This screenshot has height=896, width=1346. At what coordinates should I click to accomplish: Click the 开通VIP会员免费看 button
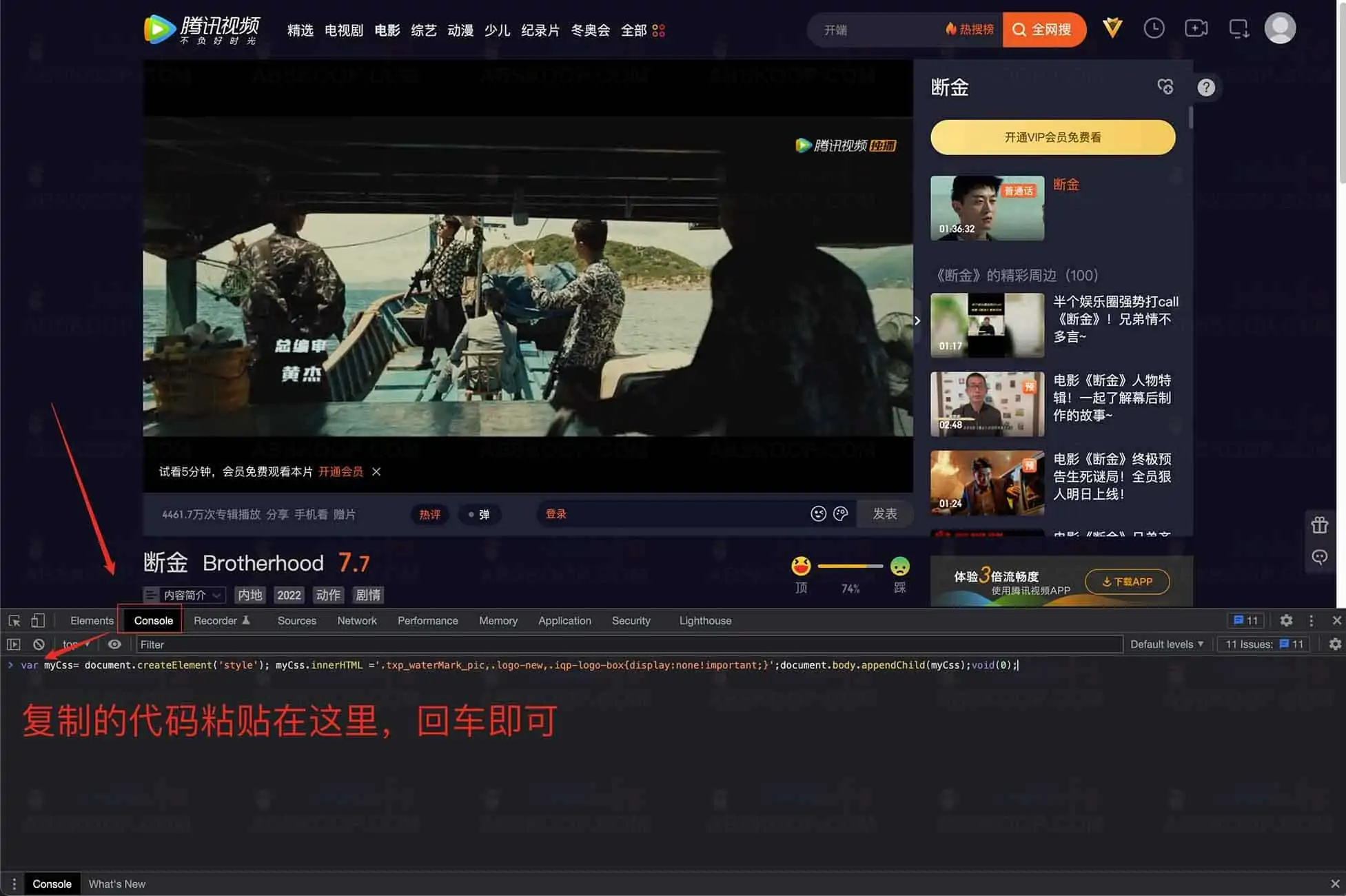click(1052, 137)
